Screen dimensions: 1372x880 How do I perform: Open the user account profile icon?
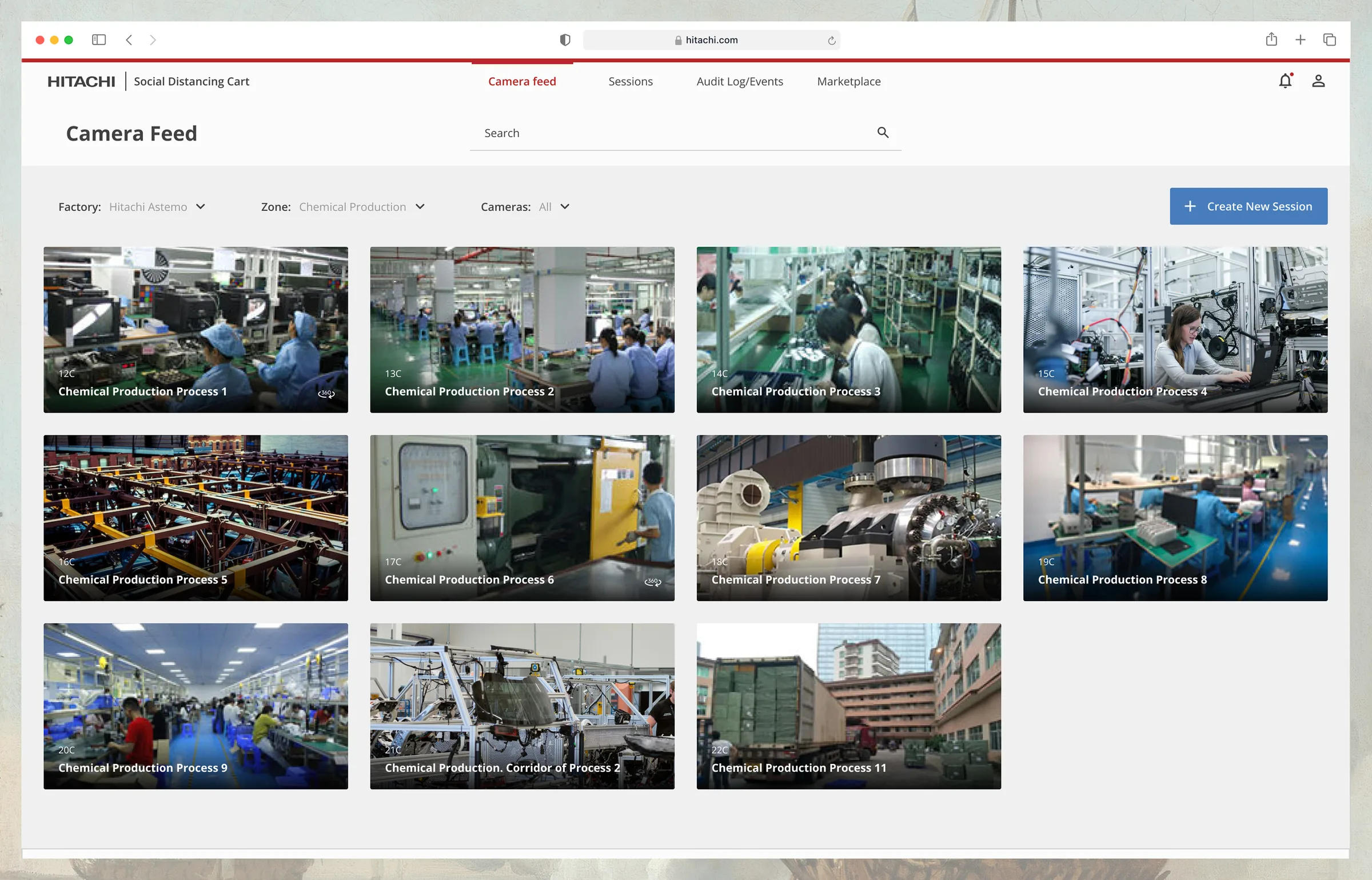1318,81
